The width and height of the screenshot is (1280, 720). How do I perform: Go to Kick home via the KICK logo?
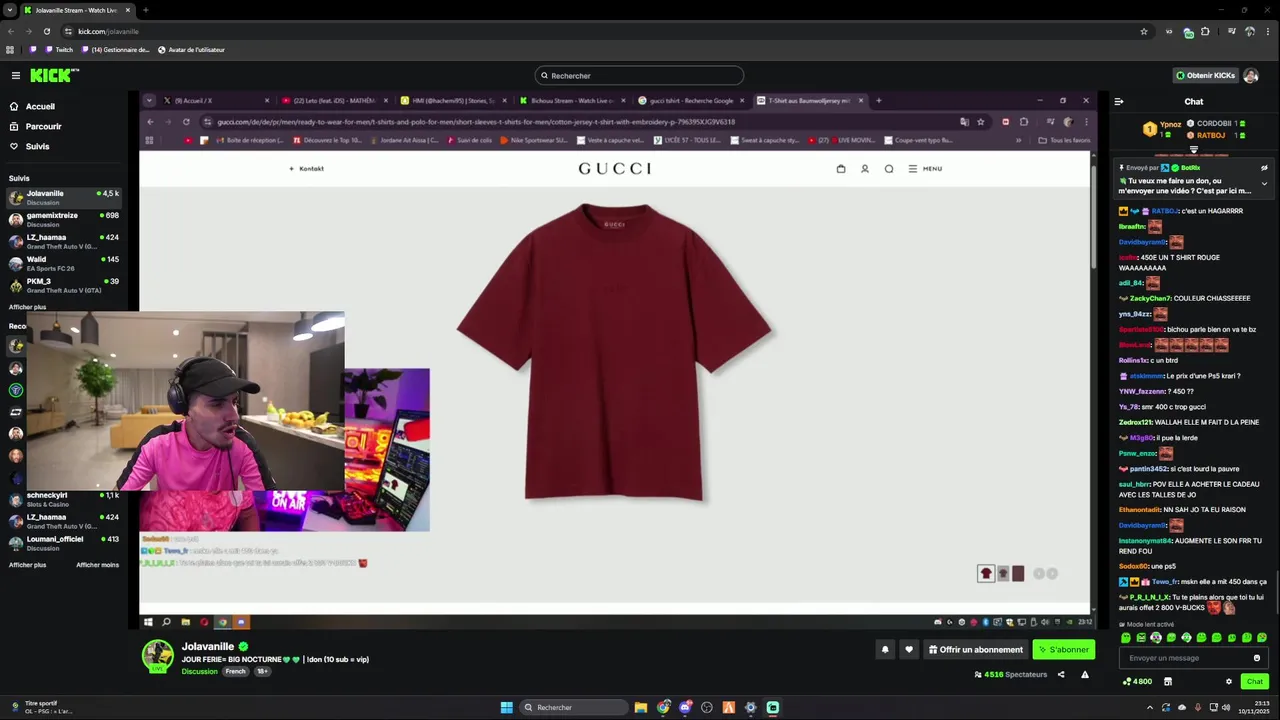click(54, 75)
